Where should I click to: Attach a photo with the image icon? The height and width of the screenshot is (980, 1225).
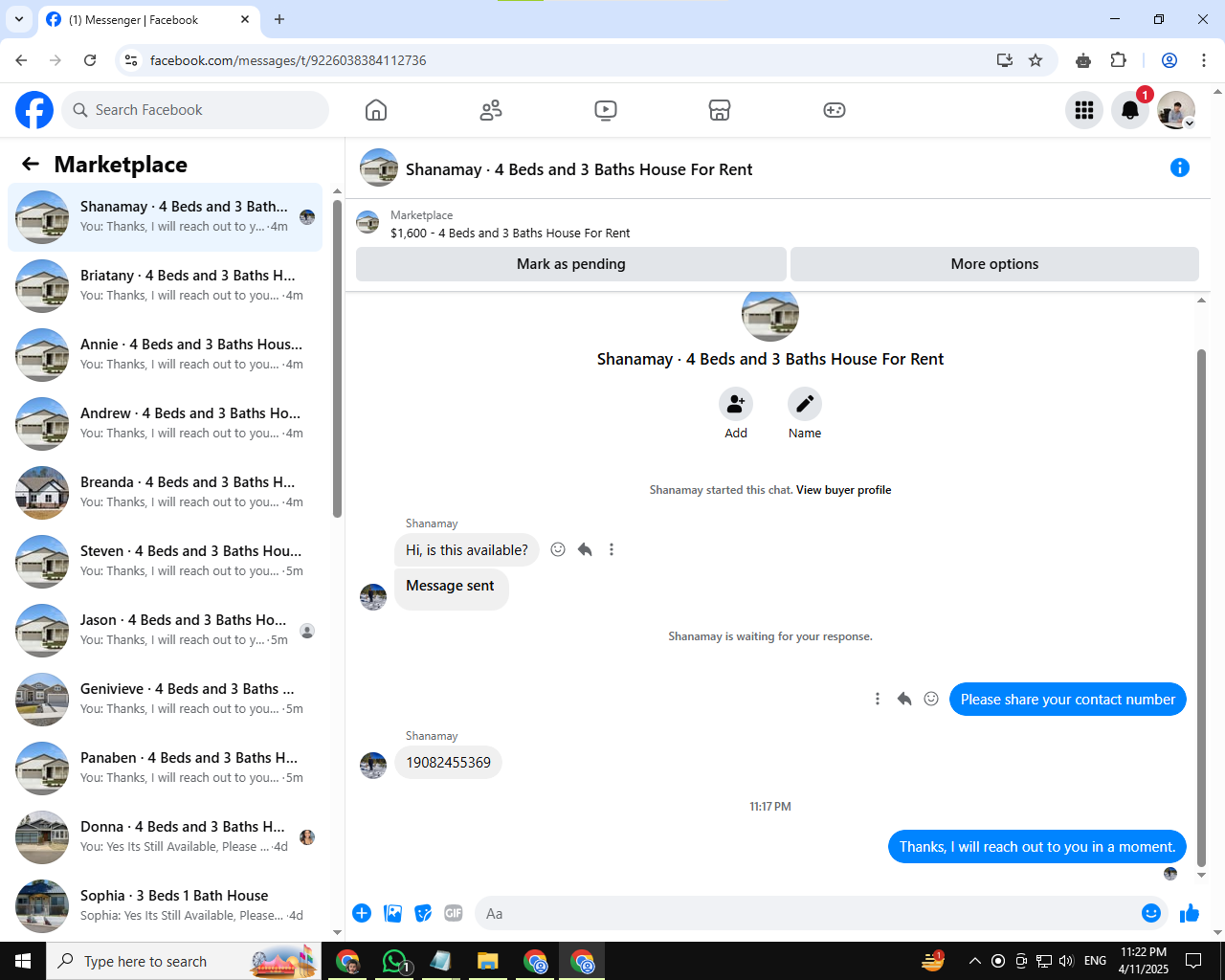(x=392, y=913)
